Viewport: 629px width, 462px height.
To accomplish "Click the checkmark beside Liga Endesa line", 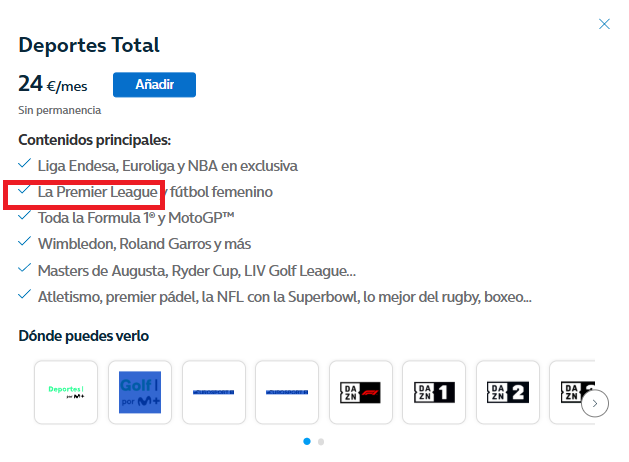I will (24, 164).
